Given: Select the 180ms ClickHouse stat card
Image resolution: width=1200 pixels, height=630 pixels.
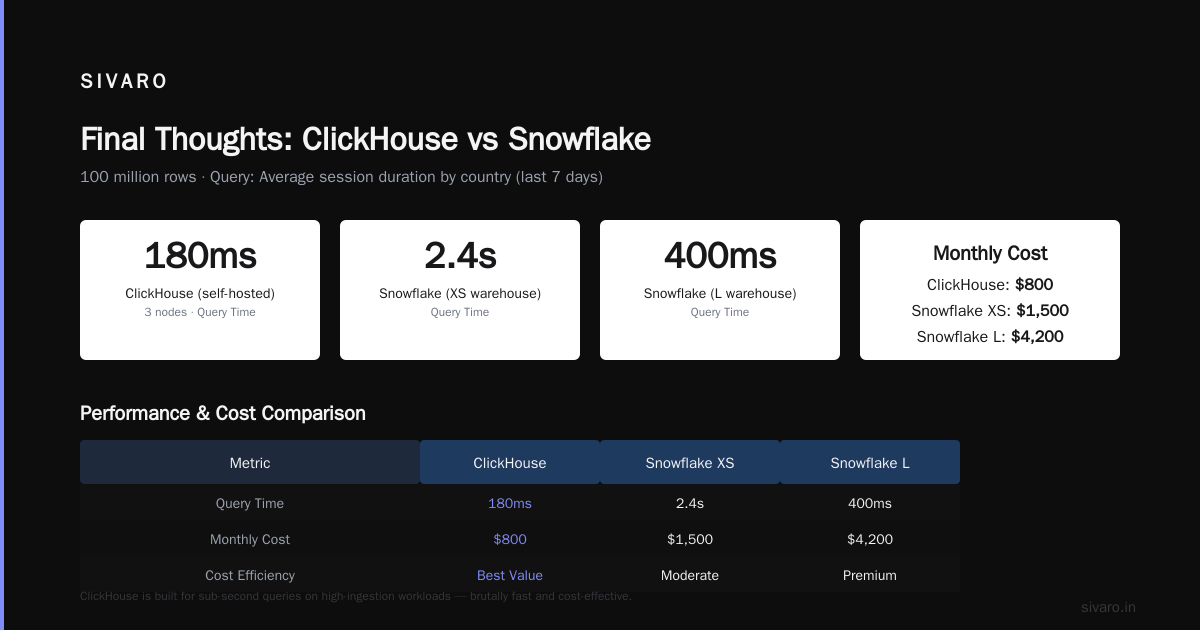Looking at the screenshot, I should (200, 290).
